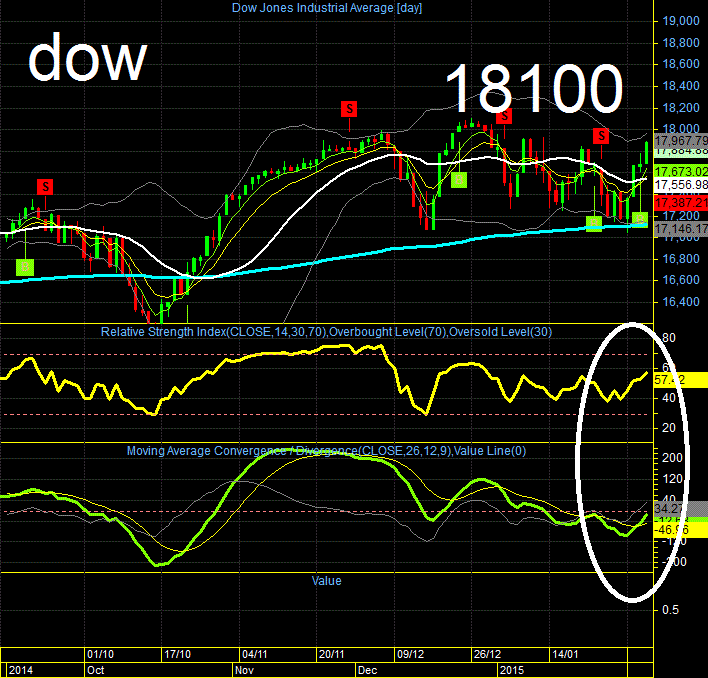This screenshot has height=678, width=708.
Task: Click the Value panel label
Action: coord(326,580)
